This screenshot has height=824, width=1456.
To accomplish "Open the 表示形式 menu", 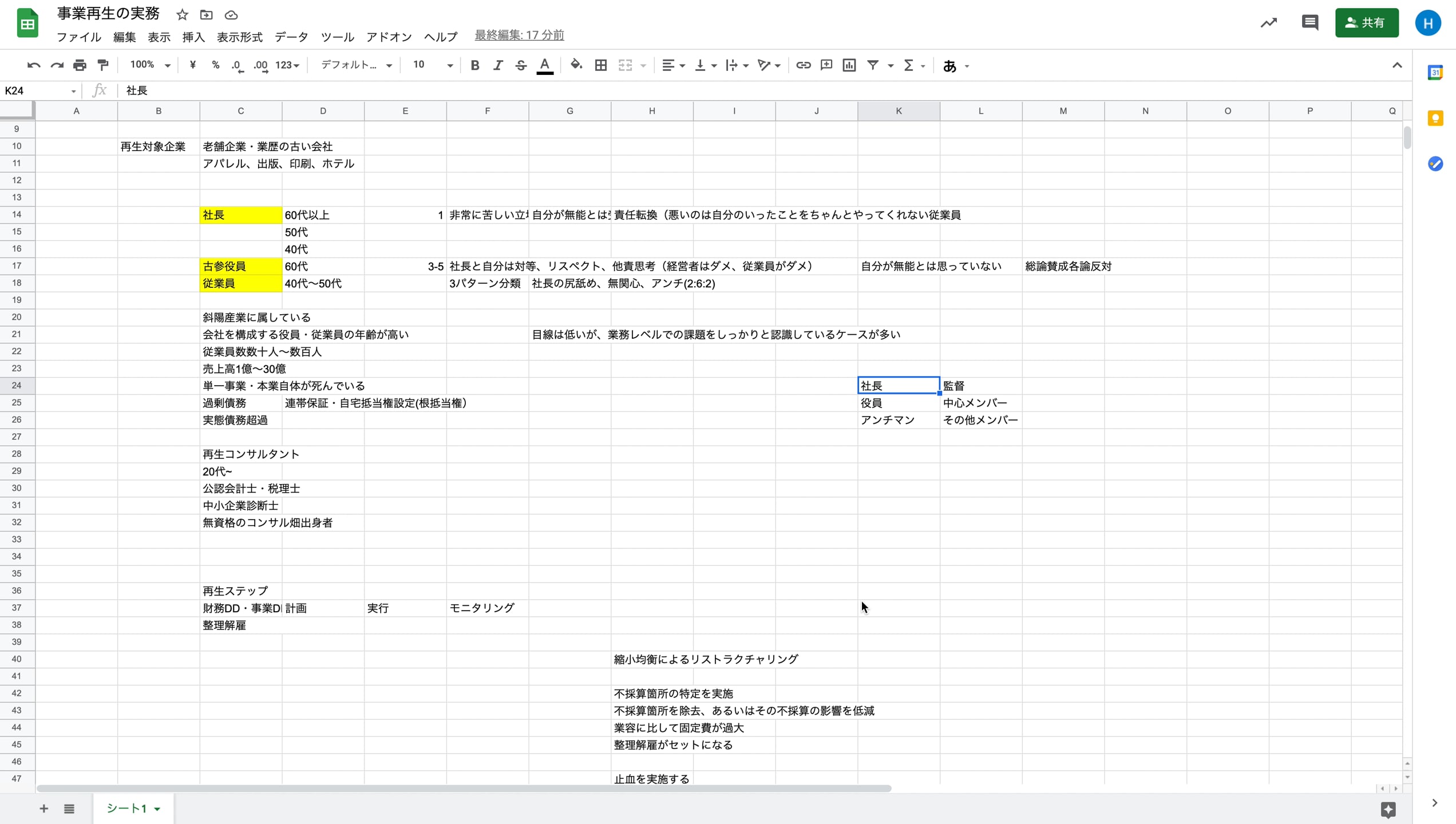I will coord(239,37).
